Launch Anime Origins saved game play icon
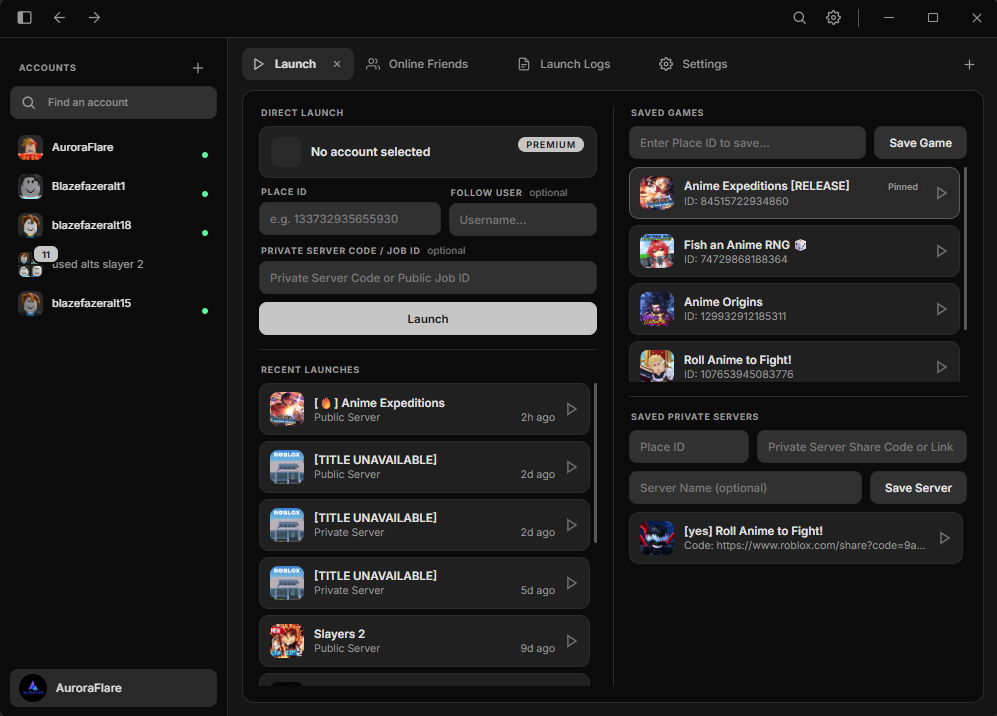Screen dimensions: 997x716 pyautogui.click(x=942, y=309)
